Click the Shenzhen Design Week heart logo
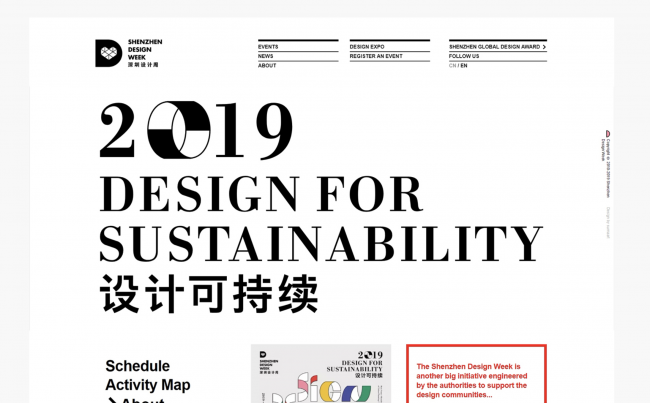 point(109,53)
